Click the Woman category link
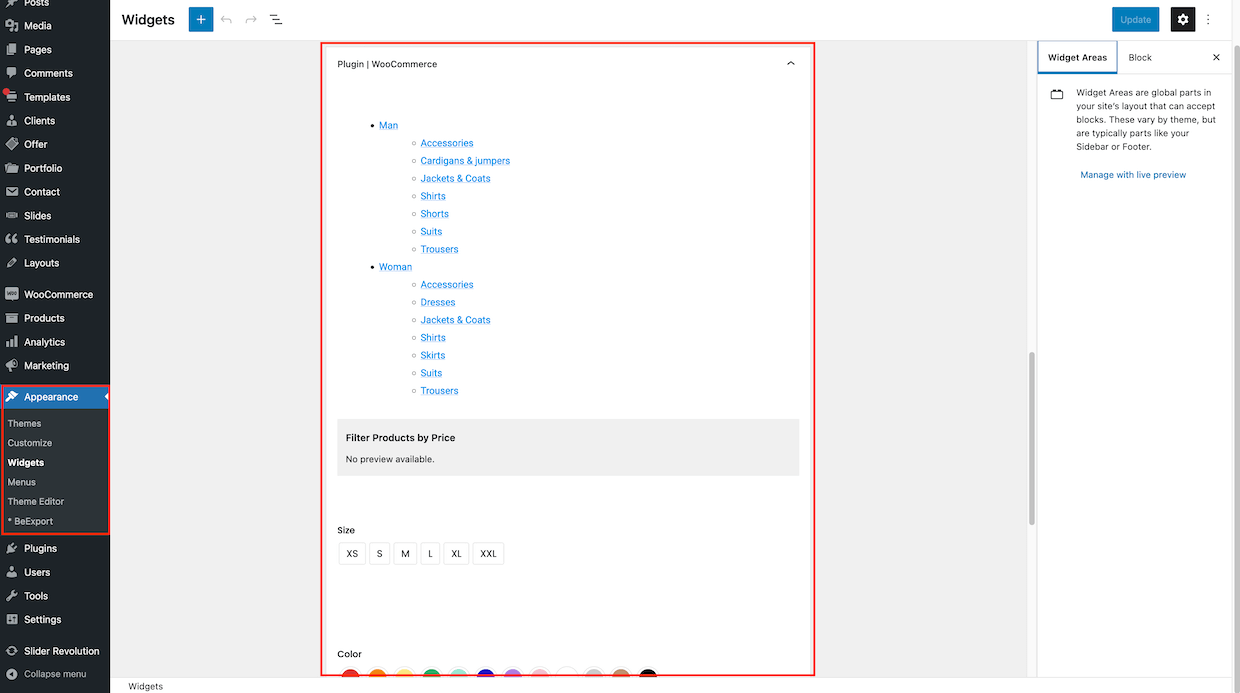The height and width of the screenshot is (693, 1240). click(395, 267)
